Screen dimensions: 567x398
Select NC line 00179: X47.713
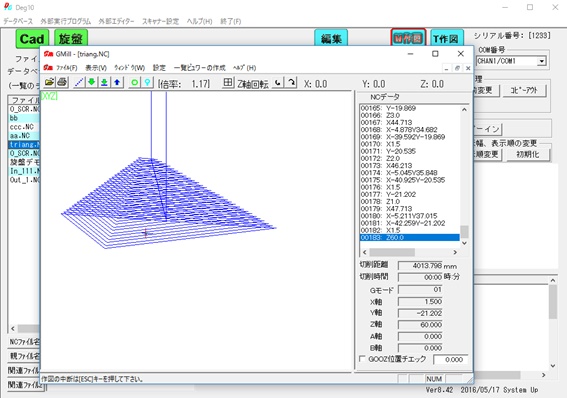(x=410, y=209)
